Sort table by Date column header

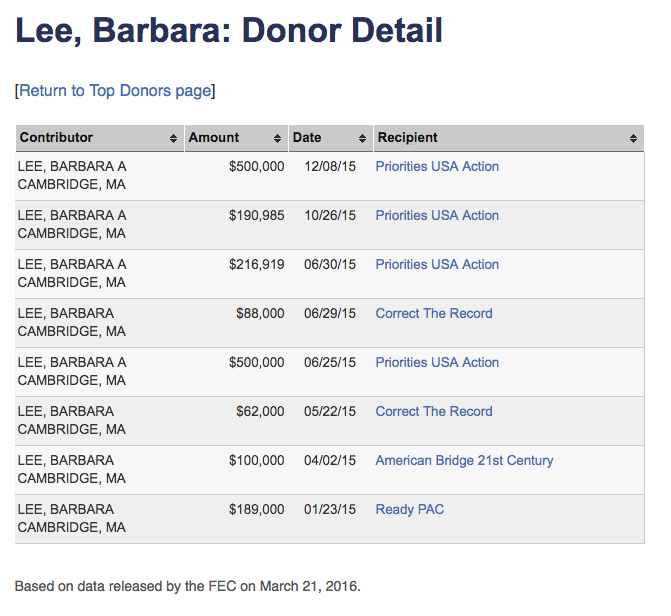point(307,138)
